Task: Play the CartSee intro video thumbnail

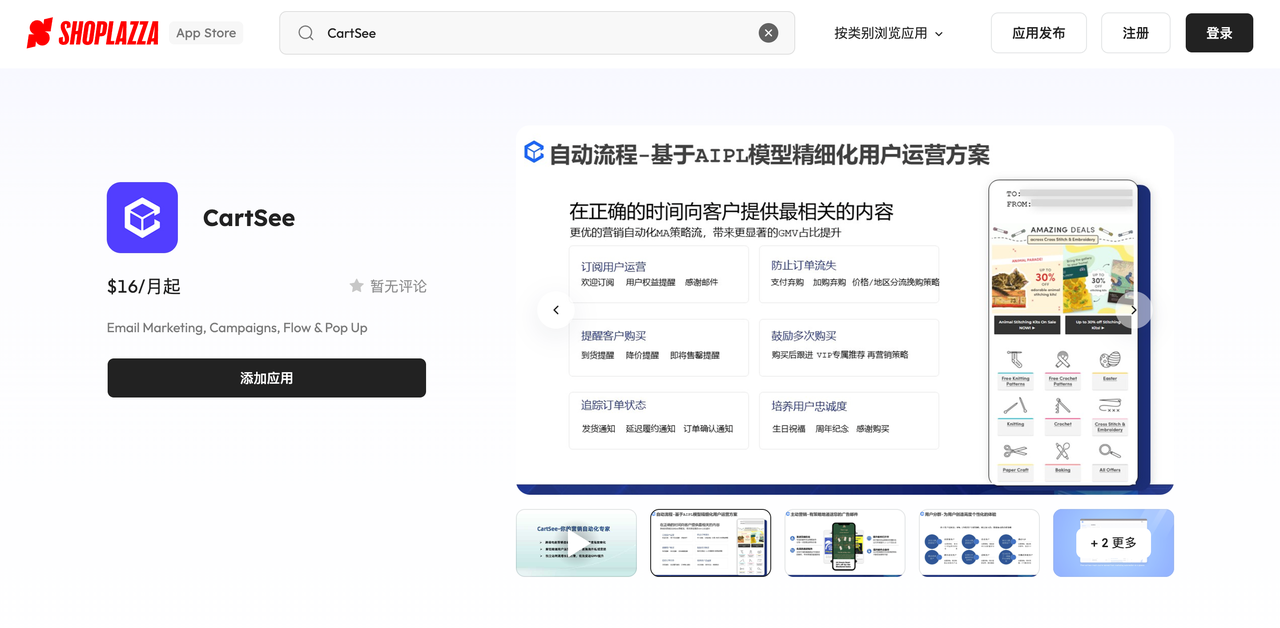Action: coord(576,543)
